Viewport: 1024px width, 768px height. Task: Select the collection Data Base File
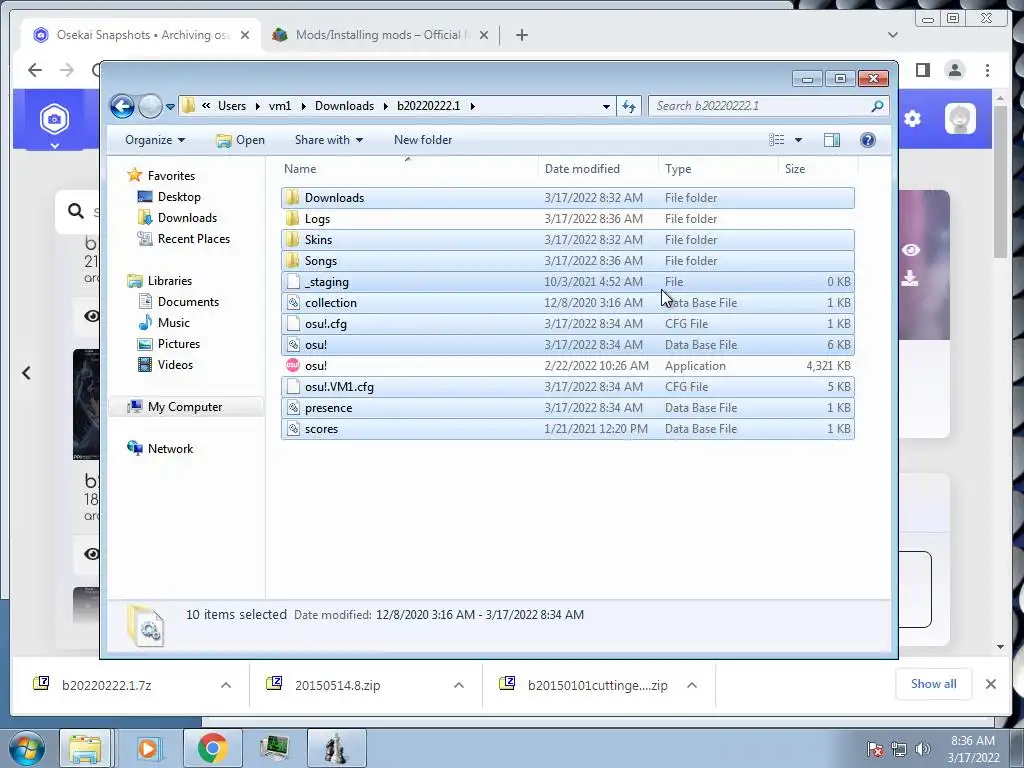click(568, 302)
